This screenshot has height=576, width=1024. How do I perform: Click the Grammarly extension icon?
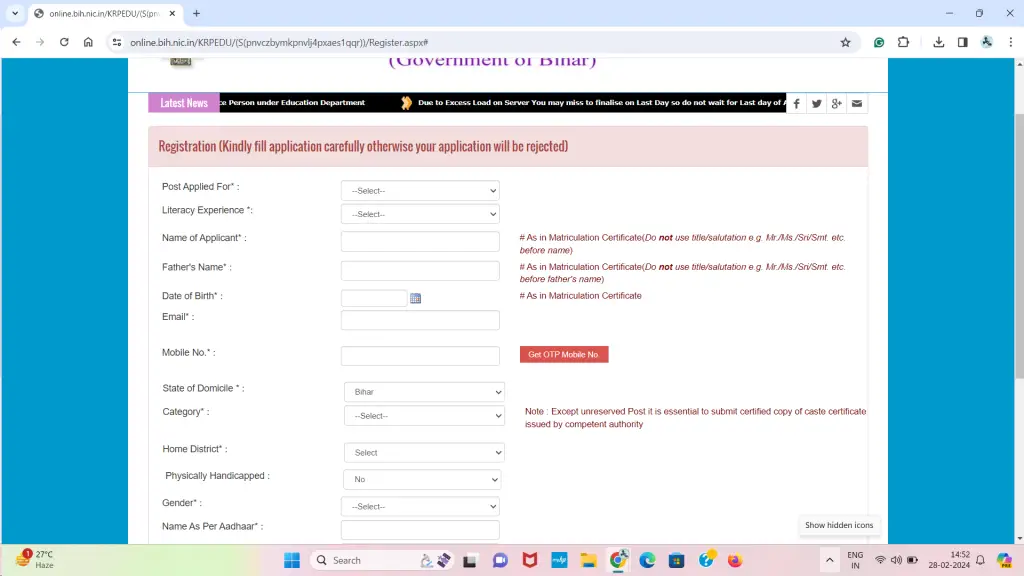click(x=879, y=42)
